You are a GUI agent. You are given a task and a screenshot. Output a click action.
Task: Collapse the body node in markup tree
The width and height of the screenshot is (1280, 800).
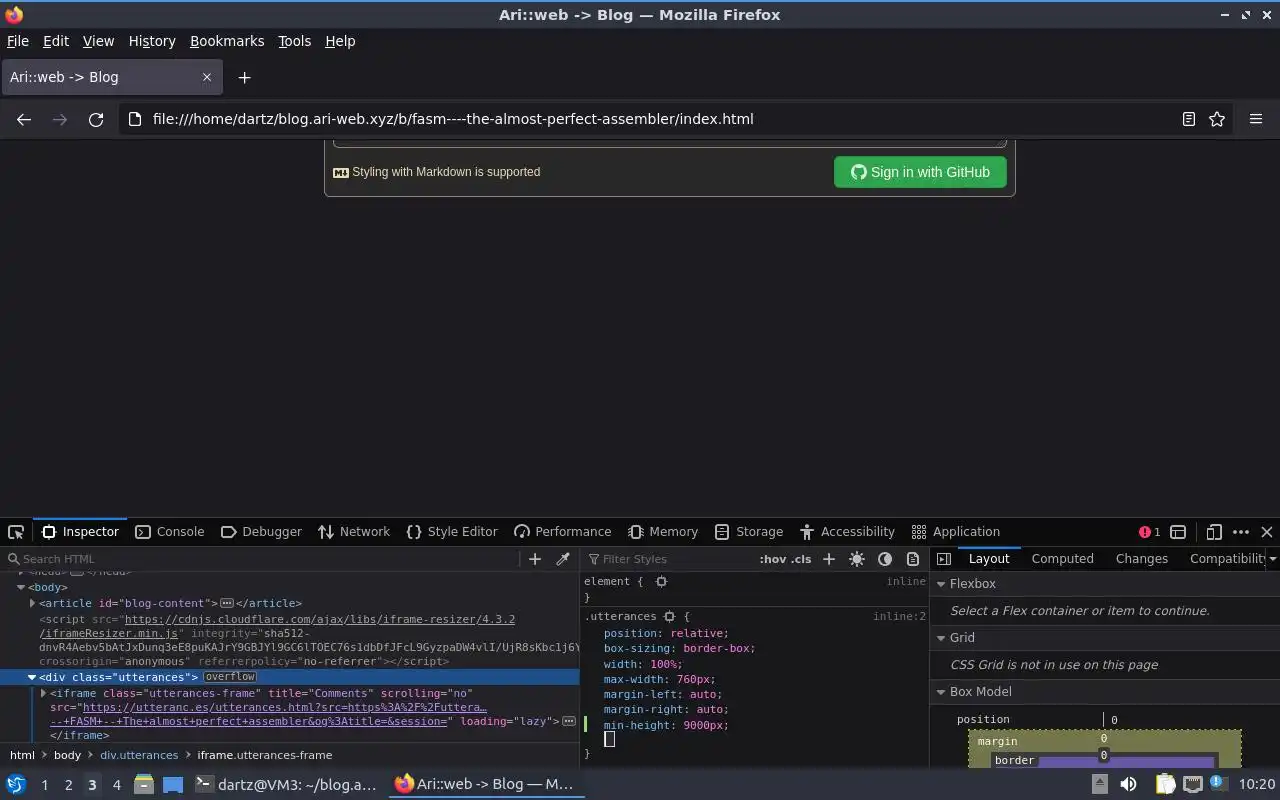pos(21,588)
